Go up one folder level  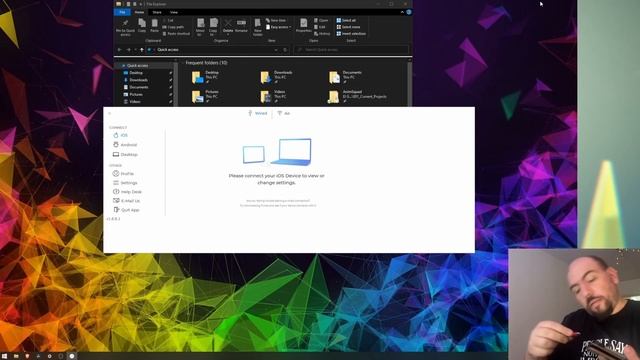point(142,50)
